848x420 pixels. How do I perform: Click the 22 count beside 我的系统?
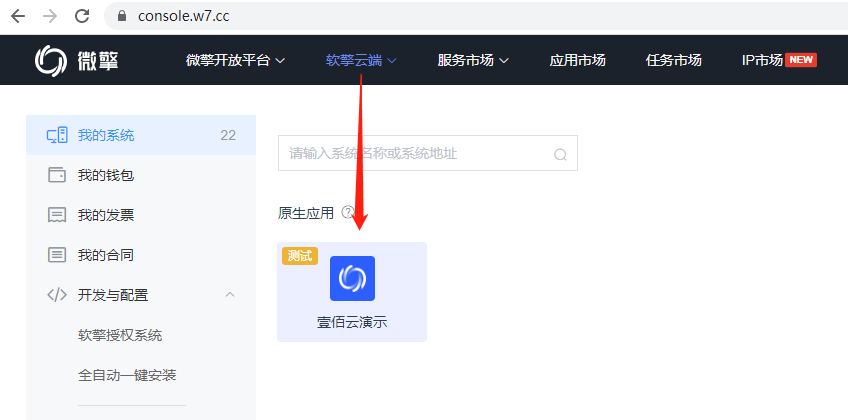pyautogui.click(x=228, y=135)
